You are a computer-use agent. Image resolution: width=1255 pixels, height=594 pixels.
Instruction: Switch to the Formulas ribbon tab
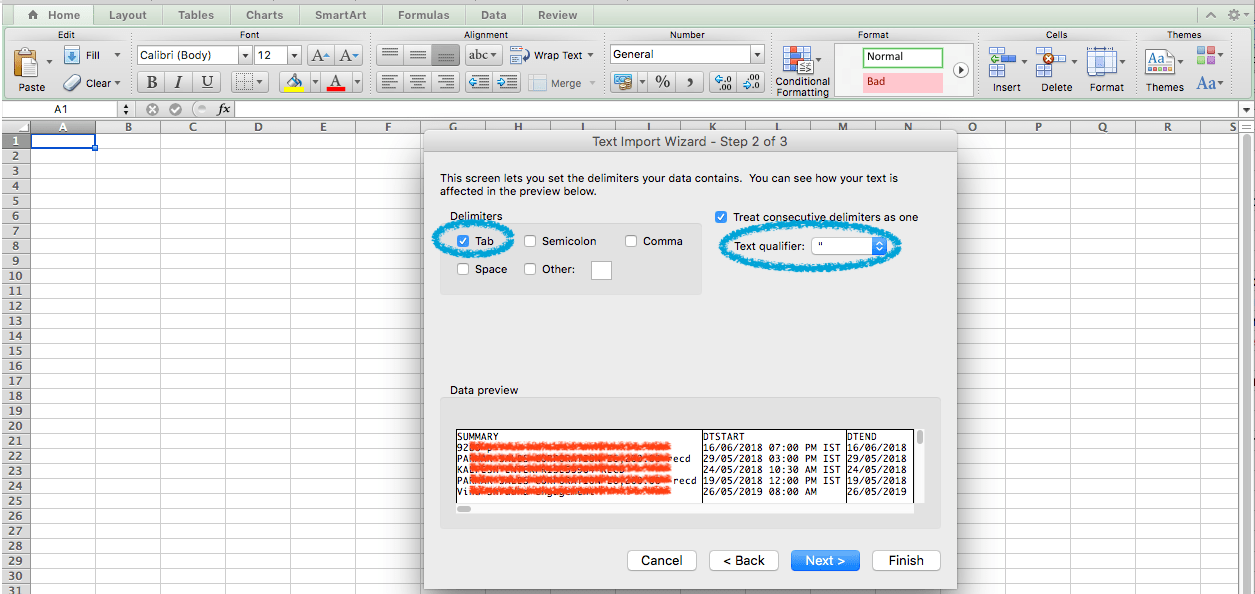[423, 14]
